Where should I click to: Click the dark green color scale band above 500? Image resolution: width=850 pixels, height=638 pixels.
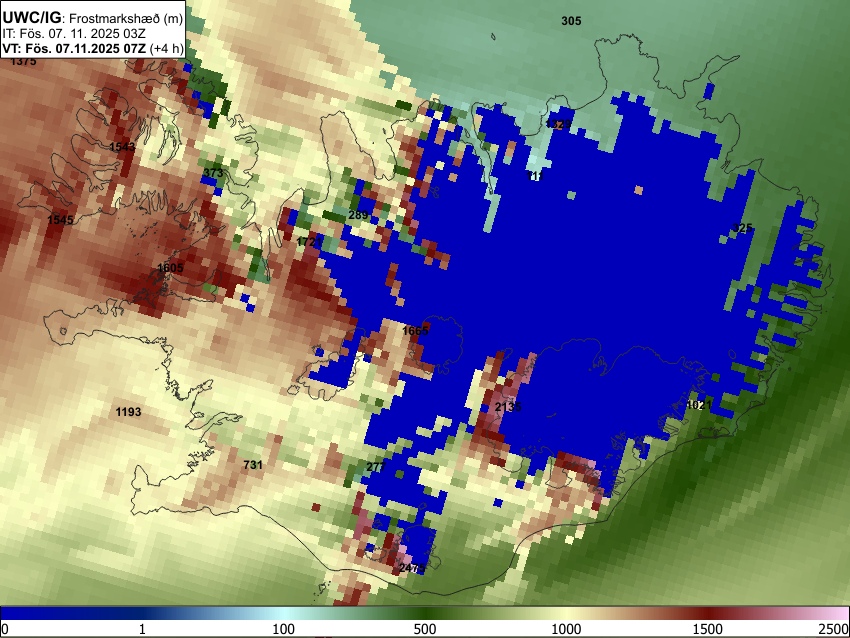pos(425,614)
